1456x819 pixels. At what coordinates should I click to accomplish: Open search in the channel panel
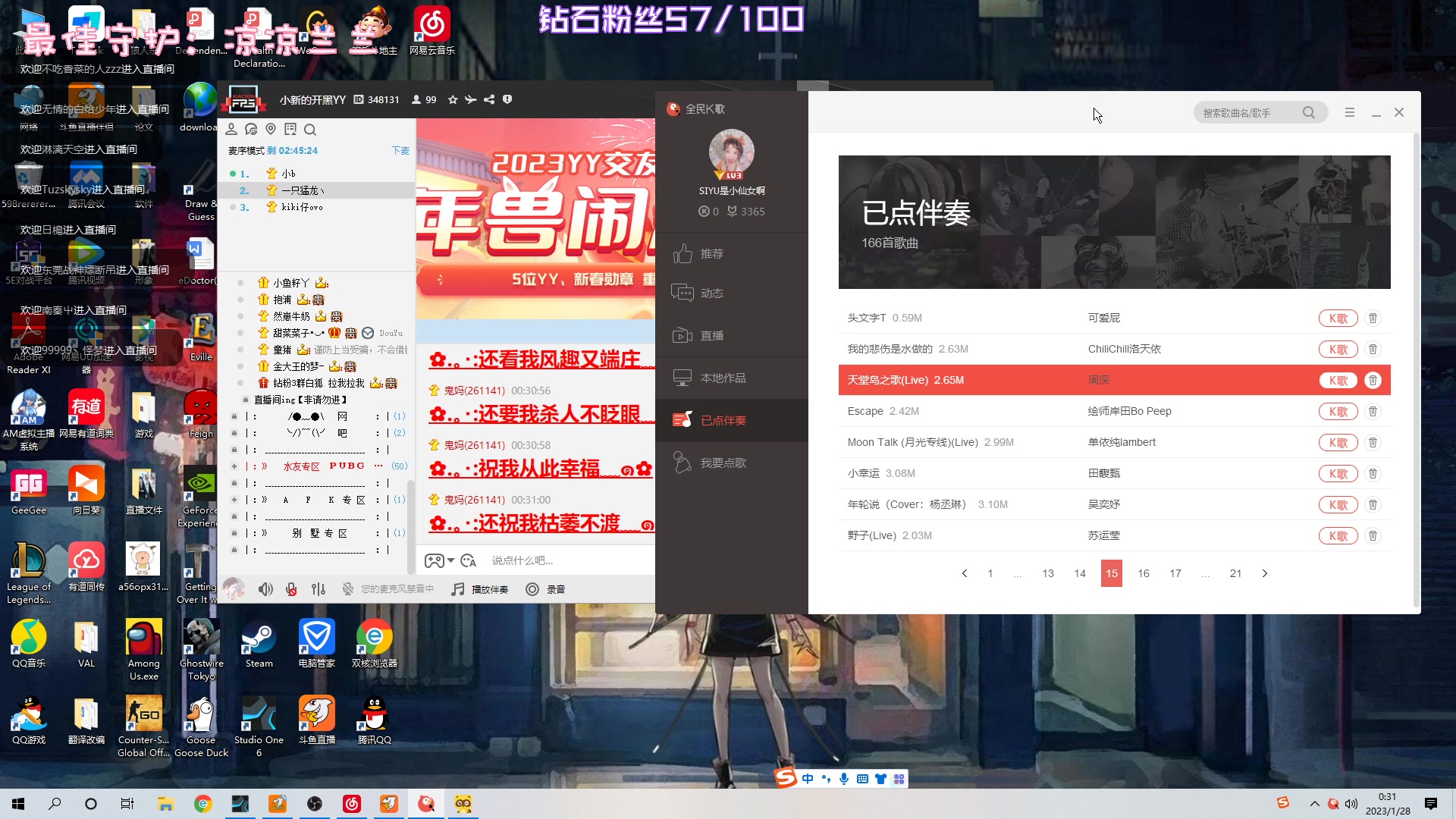tap(310, 130)
